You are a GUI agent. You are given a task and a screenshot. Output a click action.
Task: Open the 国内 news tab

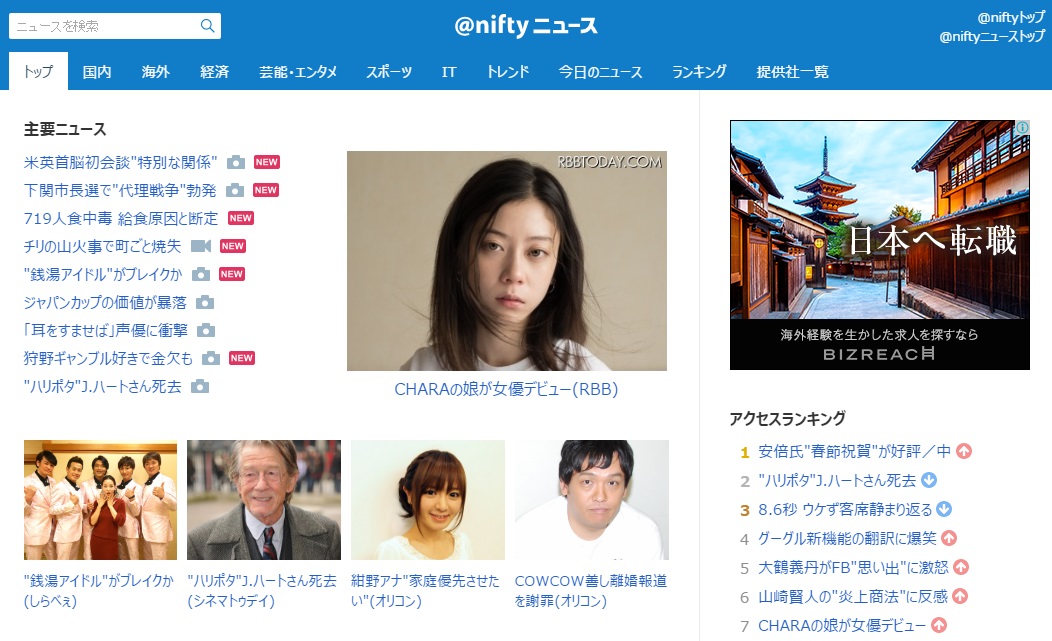(97, 72)
